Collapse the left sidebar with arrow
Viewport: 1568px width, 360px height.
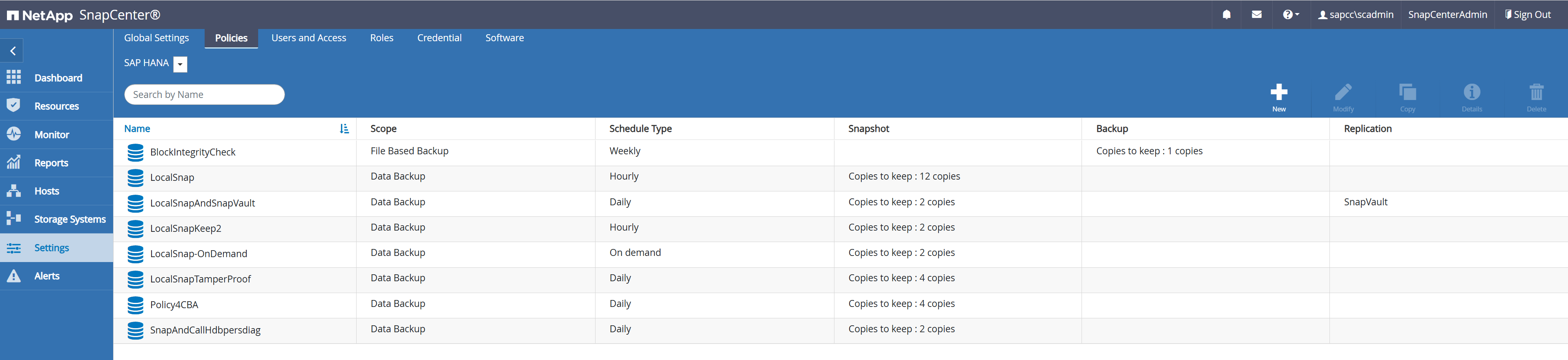(x=13, y=51)
